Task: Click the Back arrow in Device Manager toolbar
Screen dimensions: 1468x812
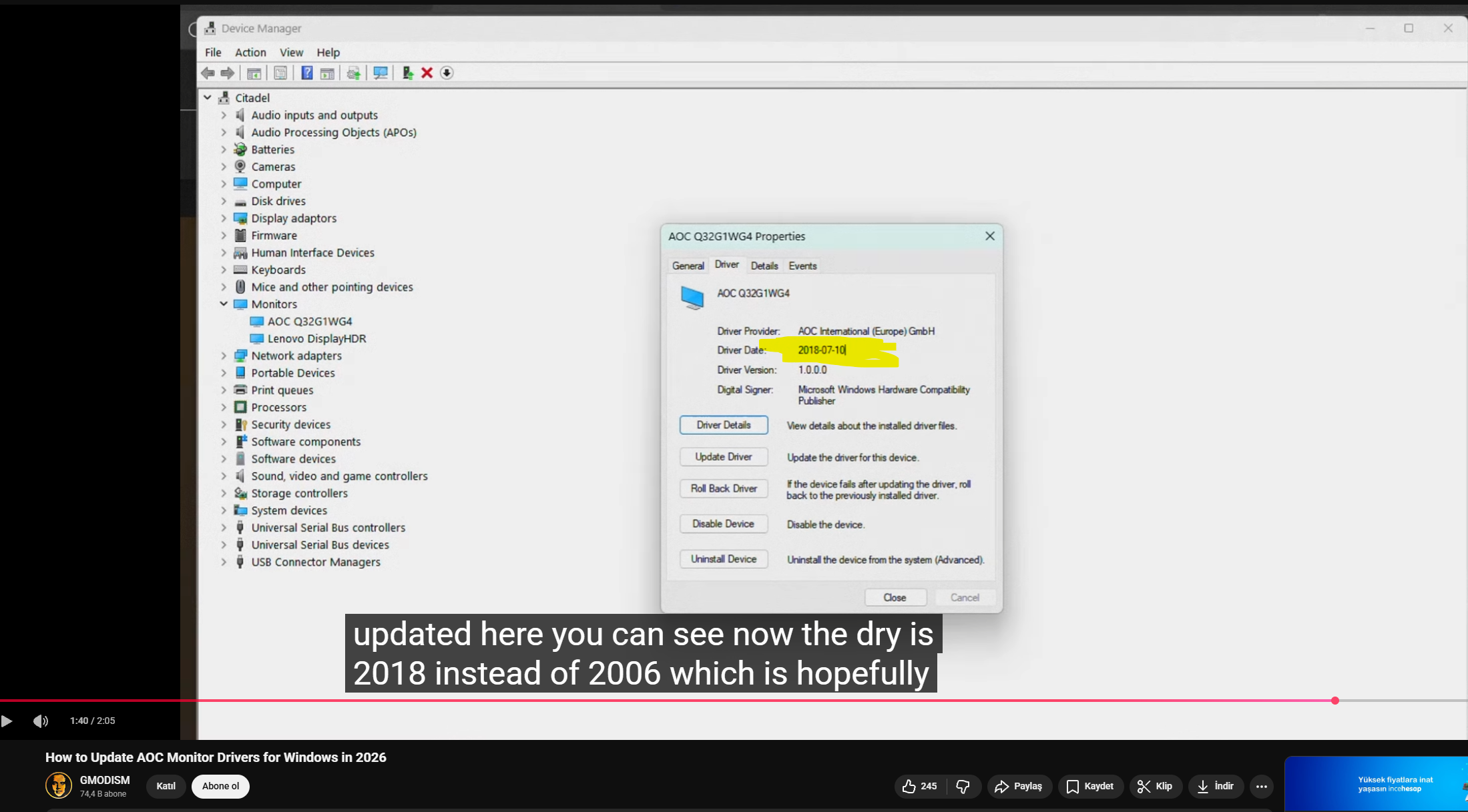Action: pos(208,73)
